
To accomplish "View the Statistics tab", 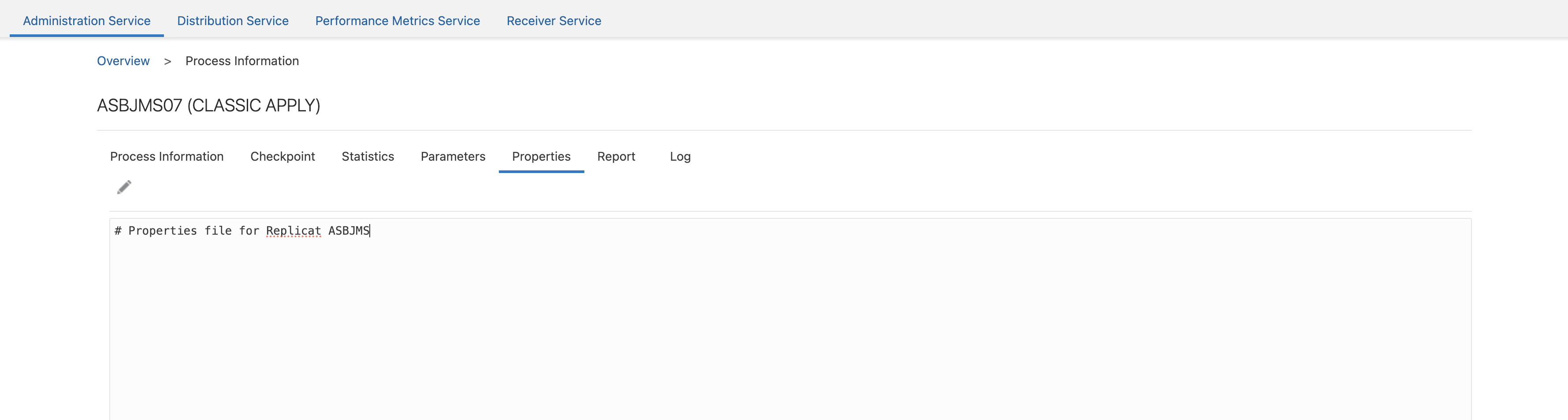I will coord(368,156).
